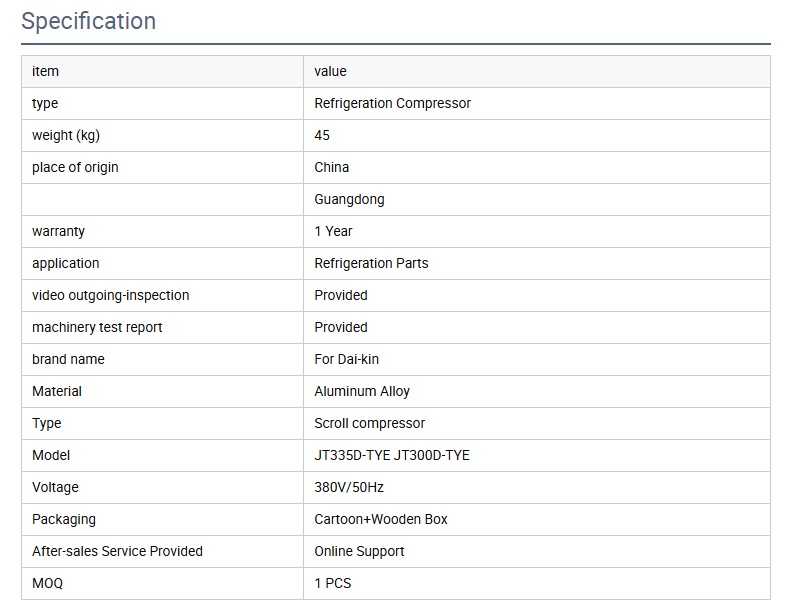Select the 'Guangdong' cell

point(349,200)
